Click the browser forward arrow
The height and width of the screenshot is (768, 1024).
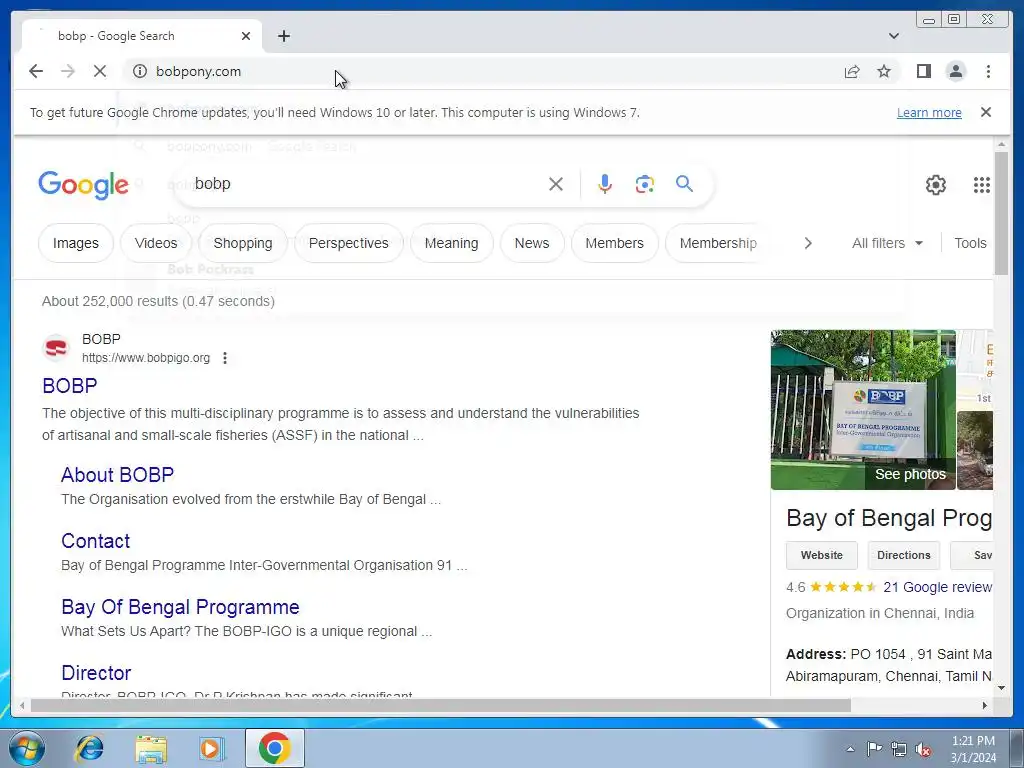tap(68, 71)
